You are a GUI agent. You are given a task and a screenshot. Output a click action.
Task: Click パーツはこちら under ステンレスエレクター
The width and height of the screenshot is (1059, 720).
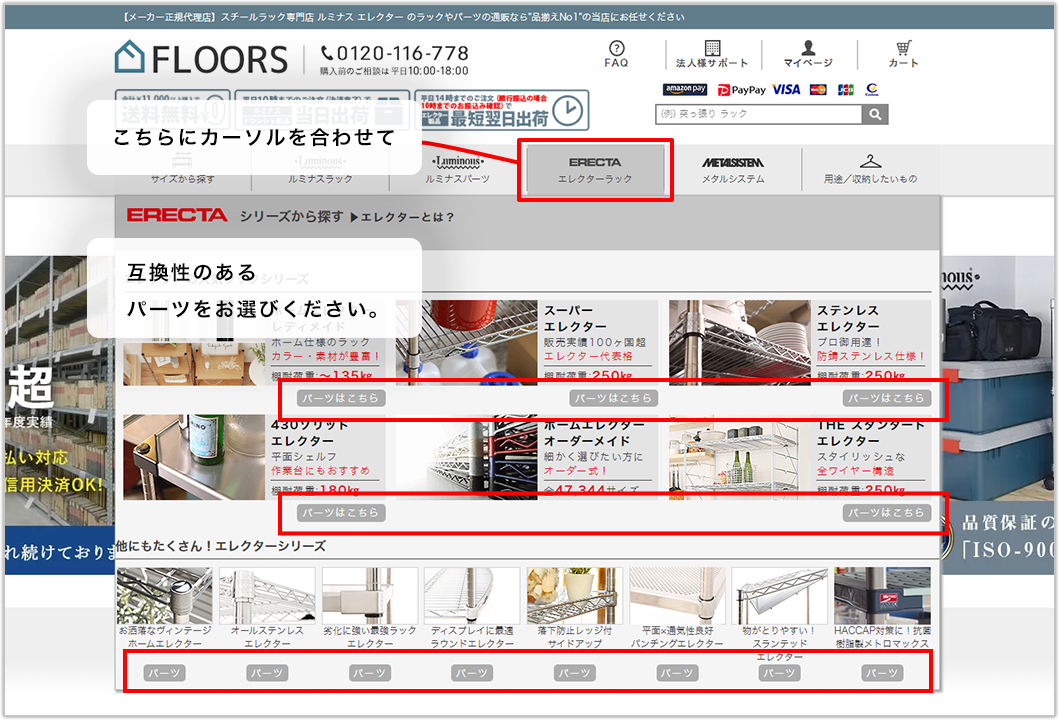point(887,398)
